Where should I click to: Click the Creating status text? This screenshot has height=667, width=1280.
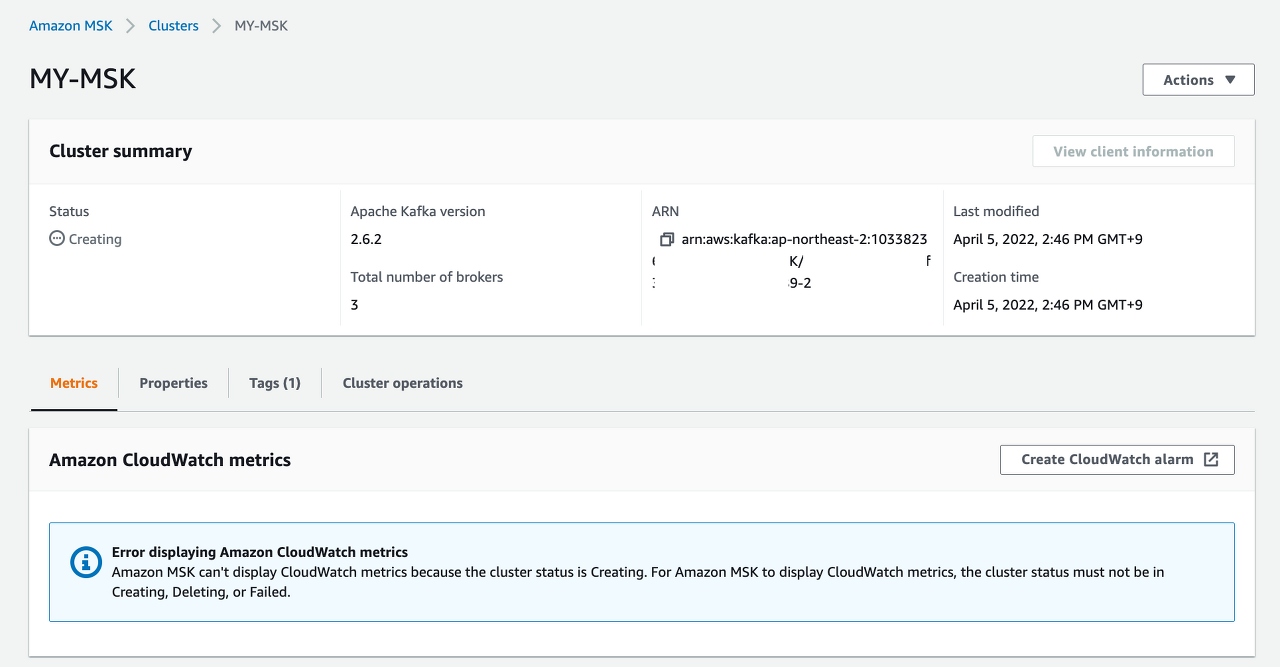95,239
